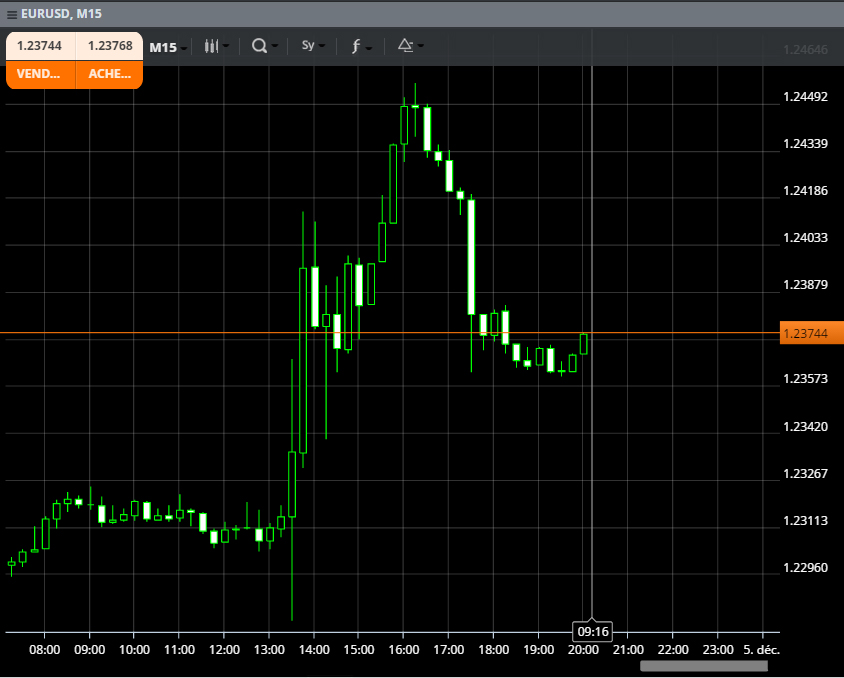The width and height of the screenshot is (844, 678).
Task: Click the EURUSD, M15 title text
Action: 61,14
